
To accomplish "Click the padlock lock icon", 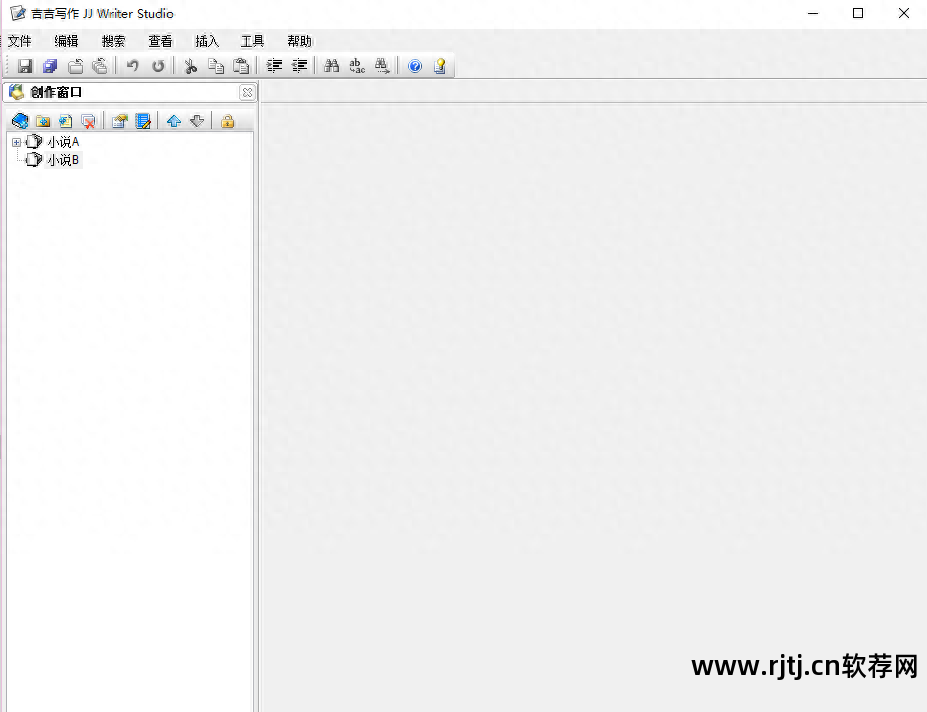I will tap(228, 121).
